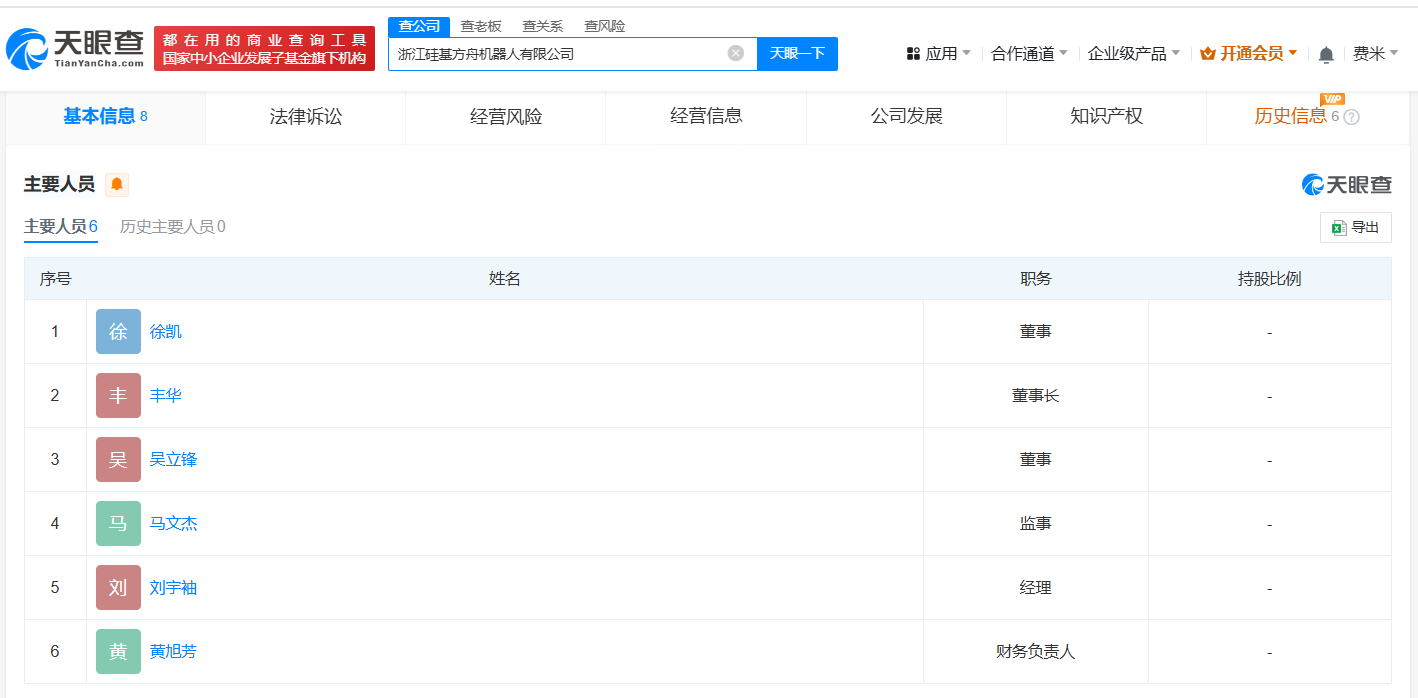Open 黄旭芳's profile link
Screen dimensions: 1418x698
click(x=174, y=652)
